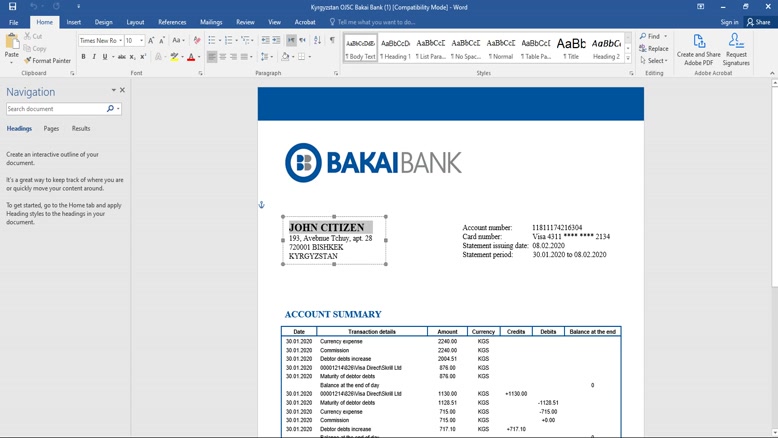Click Create and Share Adobe PDF
778x438 pixels.
(x=698, y=49)
